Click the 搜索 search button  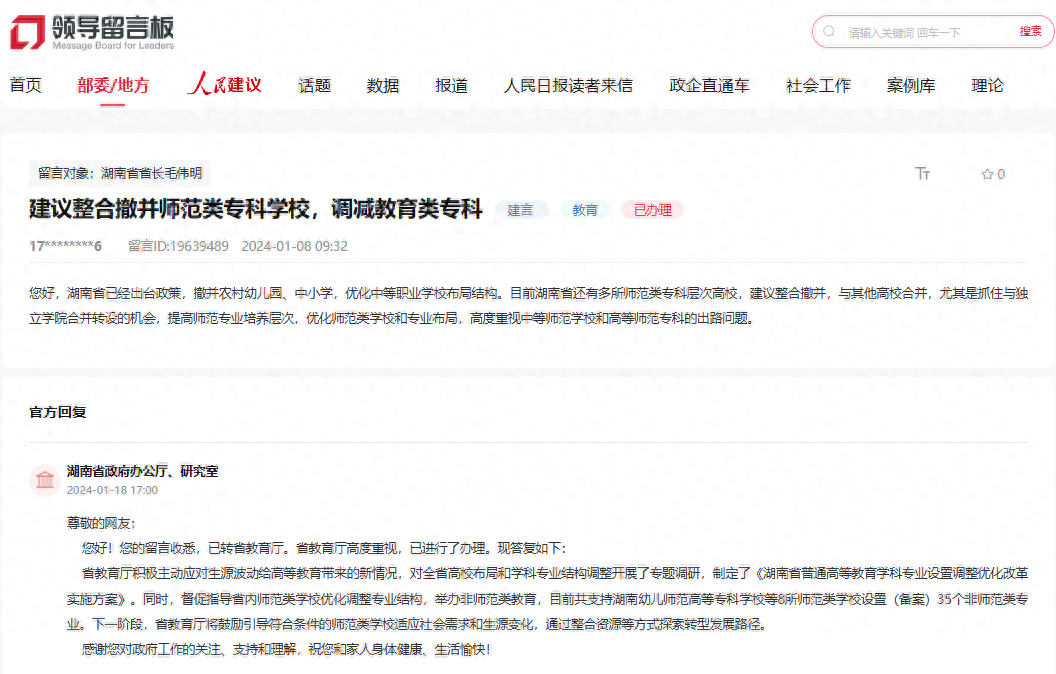click(x=1029, y=31)
